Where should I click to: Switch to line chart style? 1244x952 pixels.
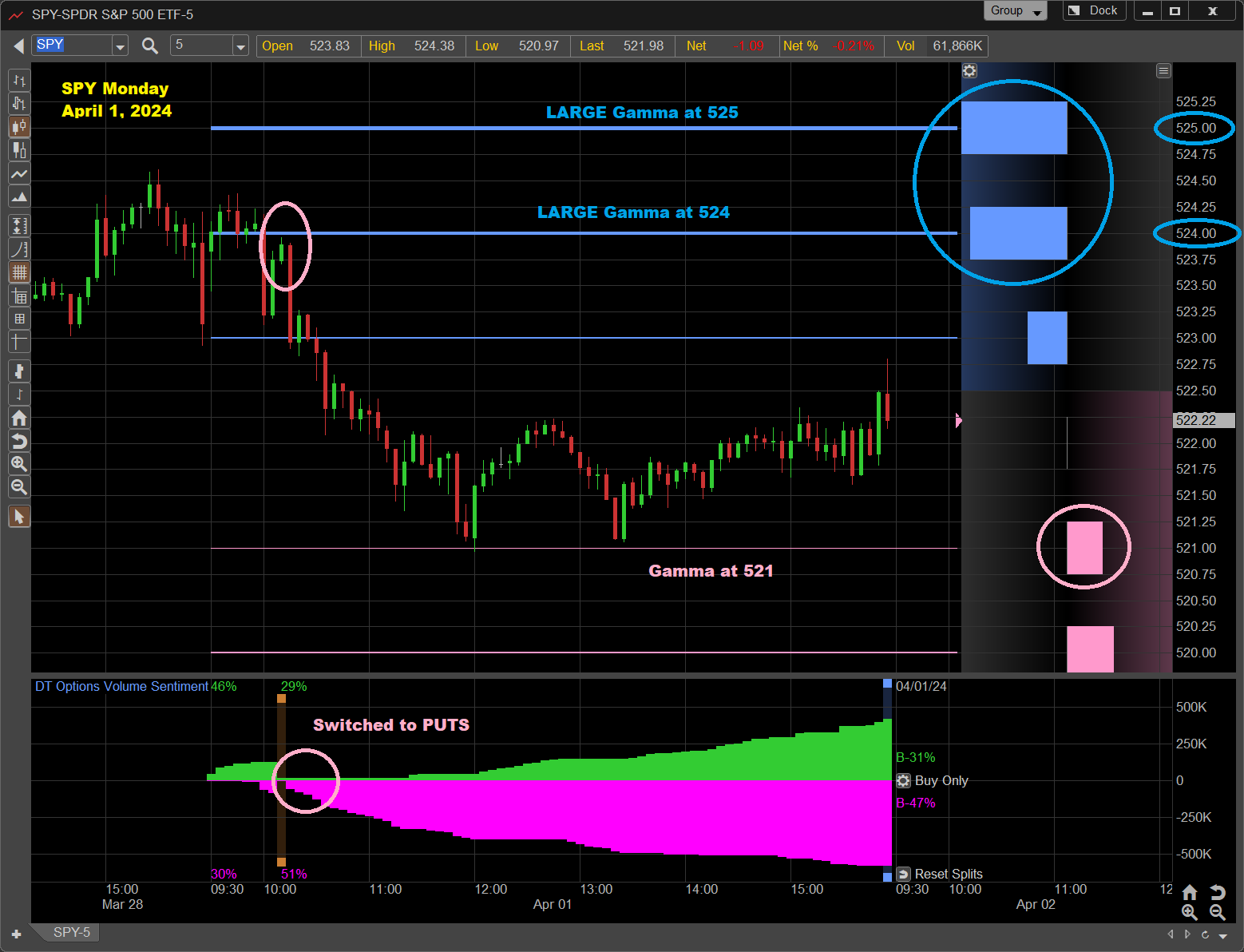pyautogui.click(x=19, y=173)
